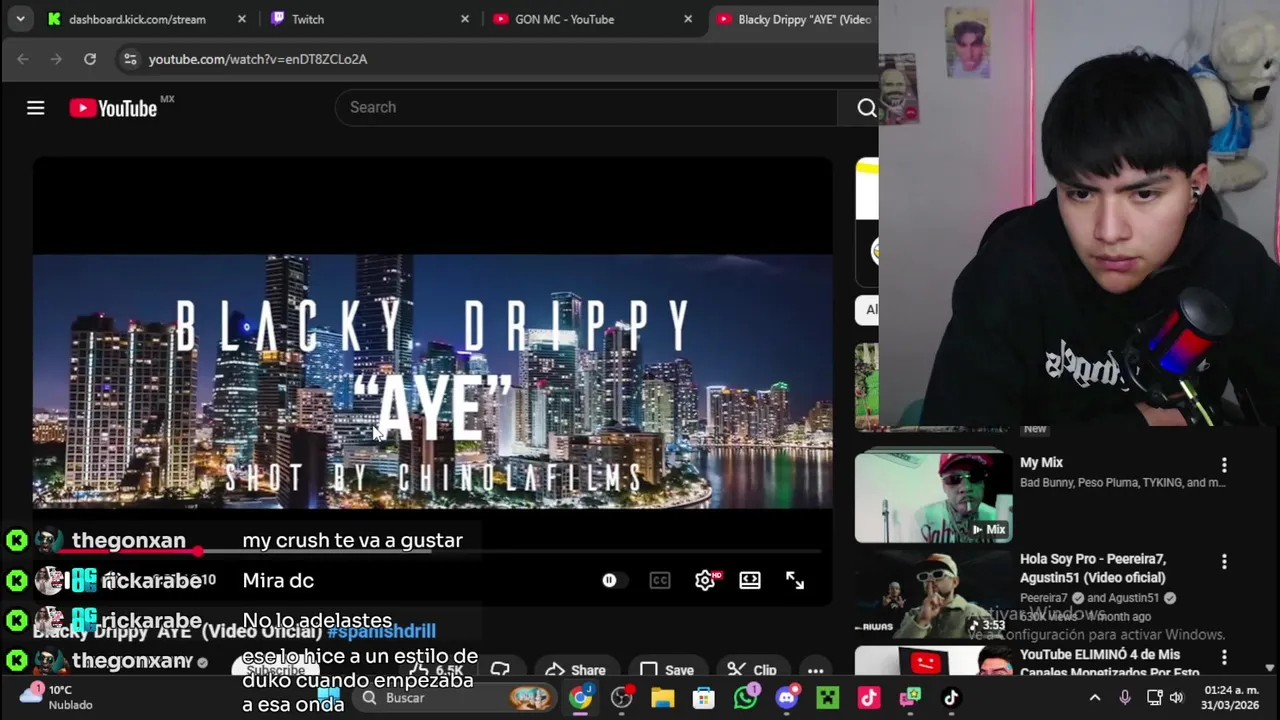Viewport: 1280px width, 720px height.
Task: Close the GON MC - YouTube tab
Action: point(688,19)
